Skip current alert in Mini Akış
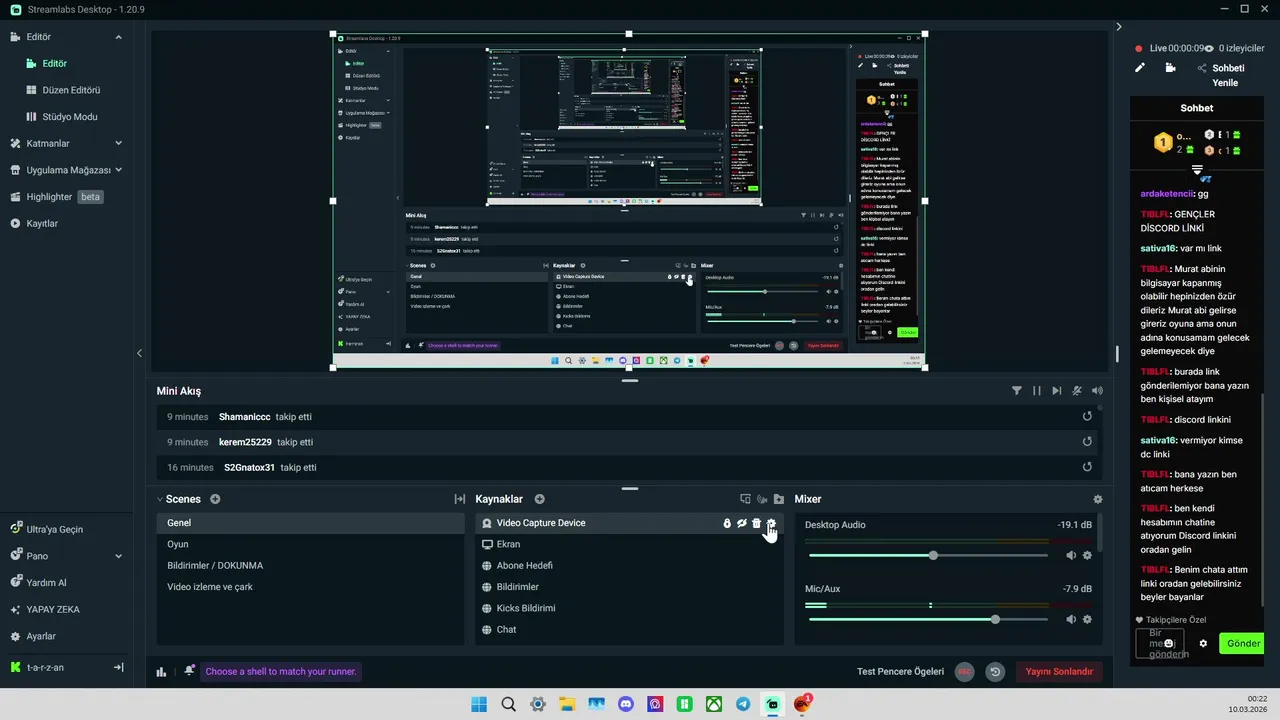The image size is (1280, 720). pos(1057,391)
